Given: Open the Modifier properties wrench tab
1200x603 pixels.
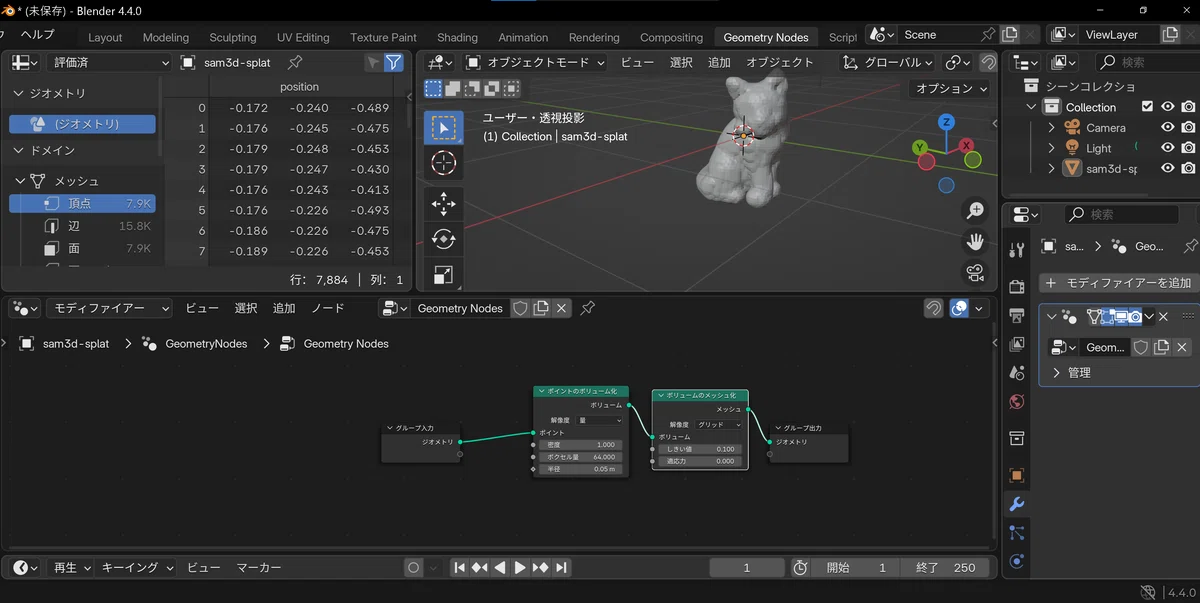Looking at the screenshot, I should (1017, 504).
